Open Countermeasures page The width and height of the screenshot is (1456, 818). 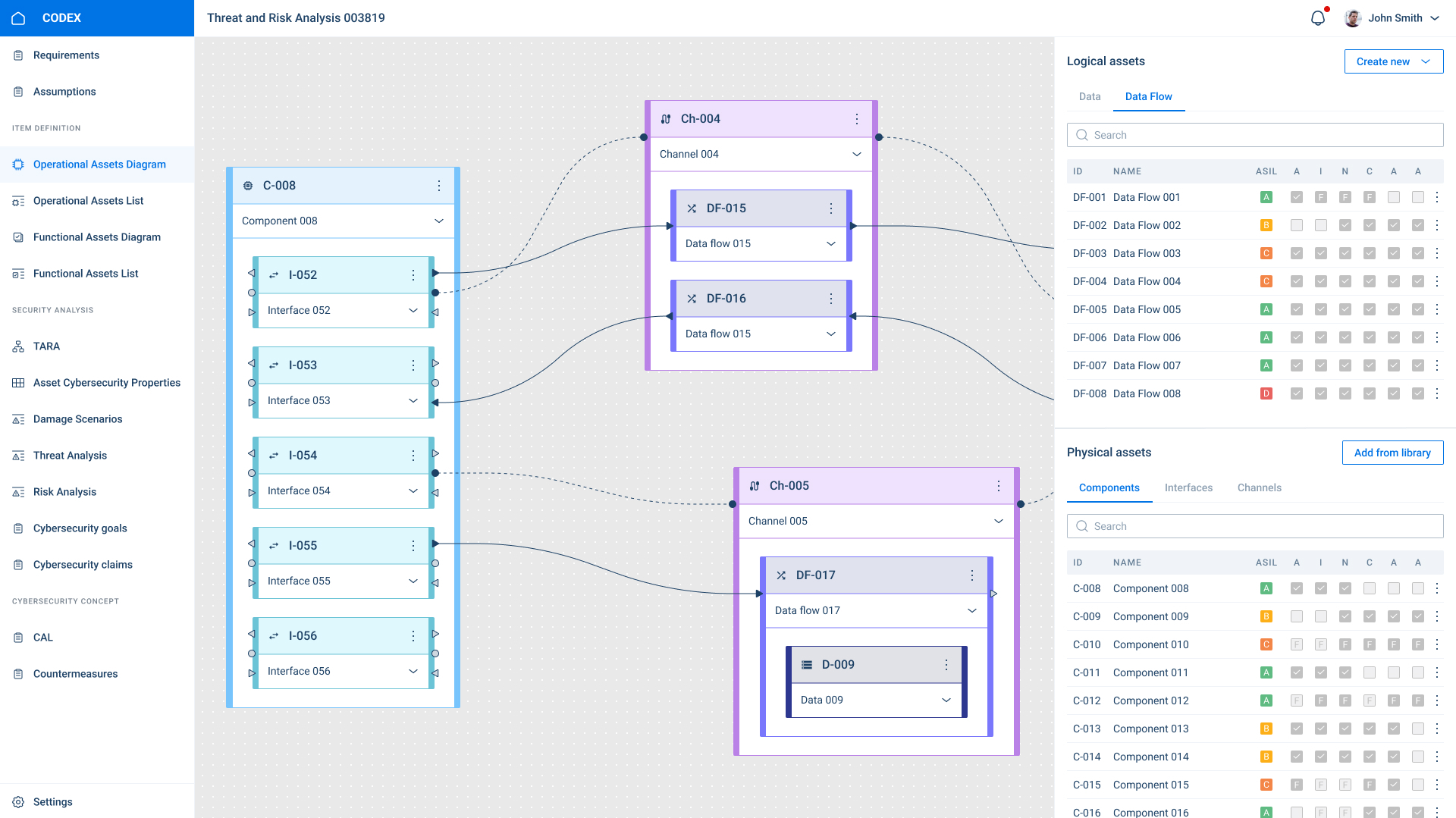click(97, 674)
